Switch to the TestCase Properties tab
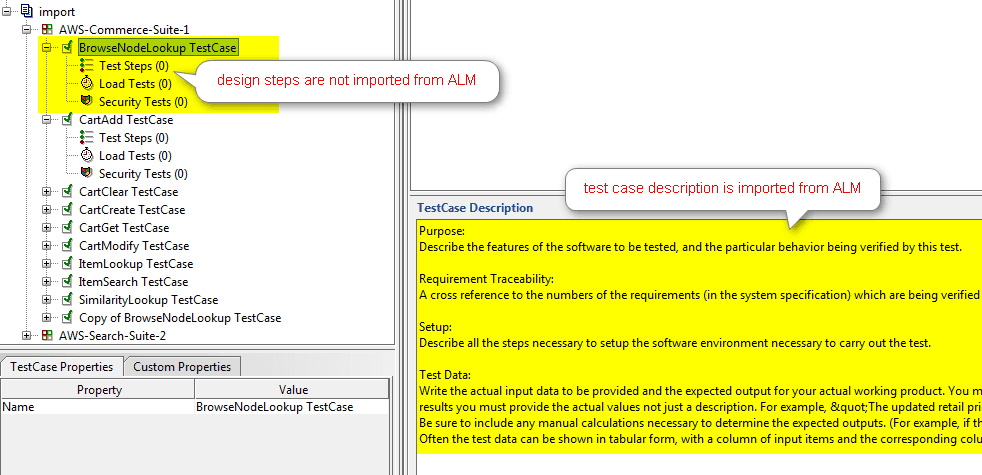Screen dimensions: 982x475 (62, 367)
